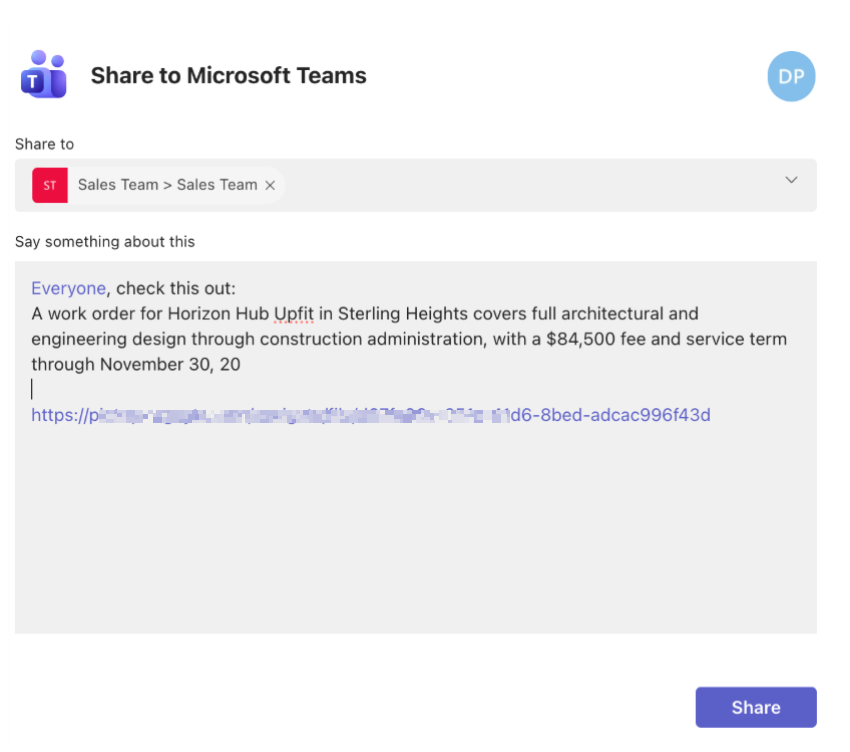Click into the message text area
The height and width of the screenshot is (752, 850).
416,447
